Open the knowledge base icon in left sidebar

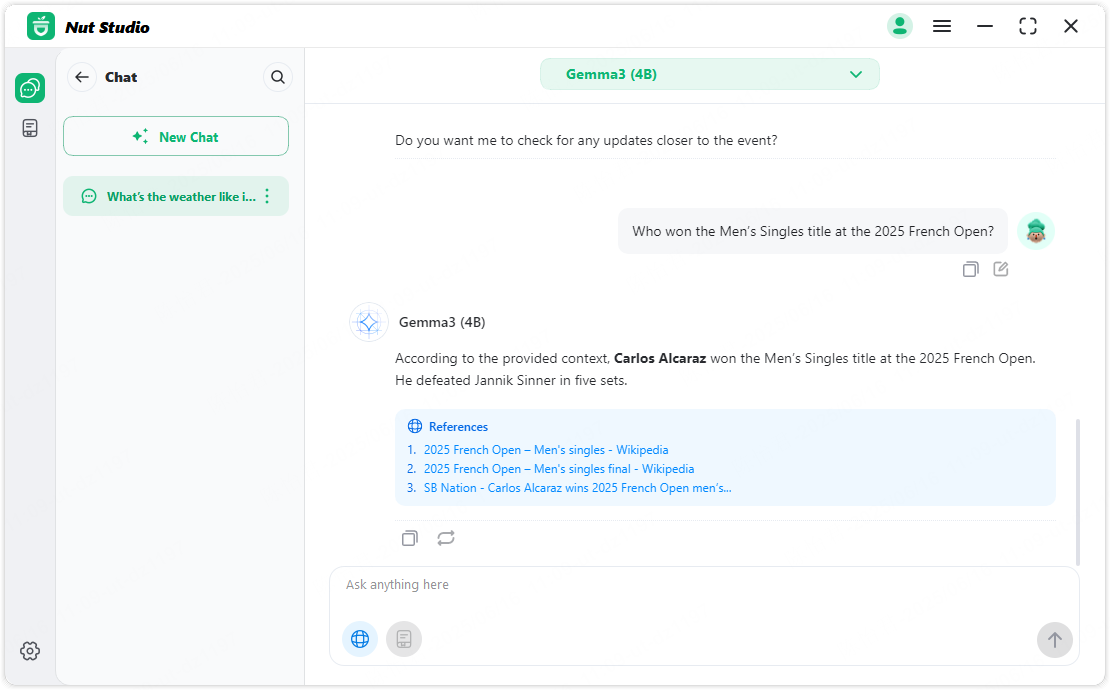pyautogui.click(x=30, y=128)
